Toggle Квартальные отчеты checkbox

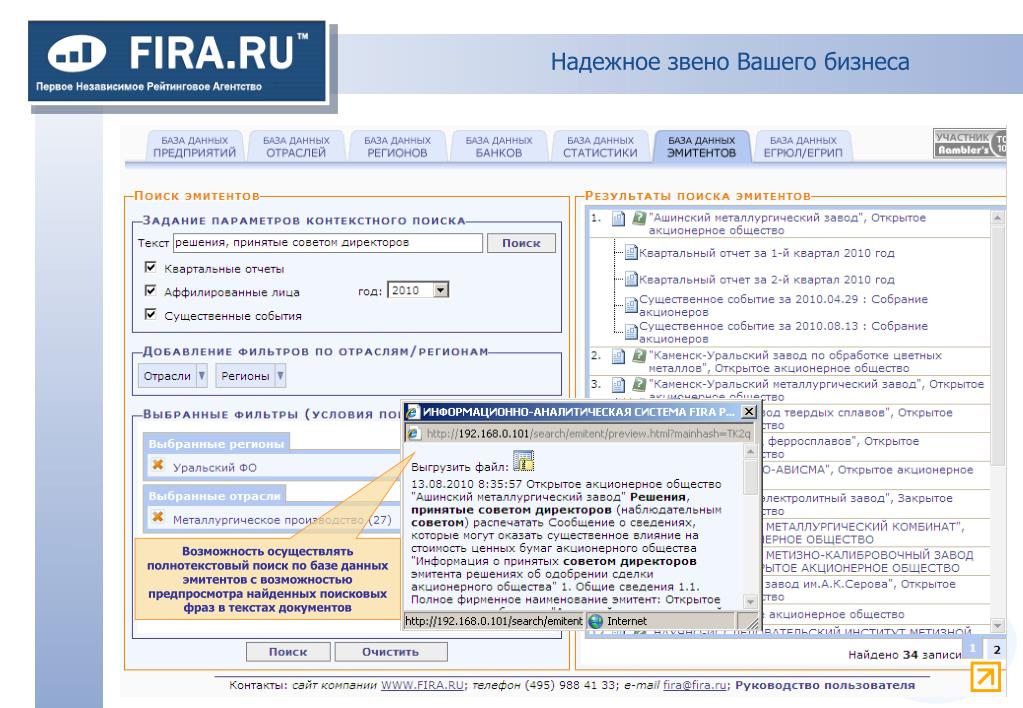151,267
